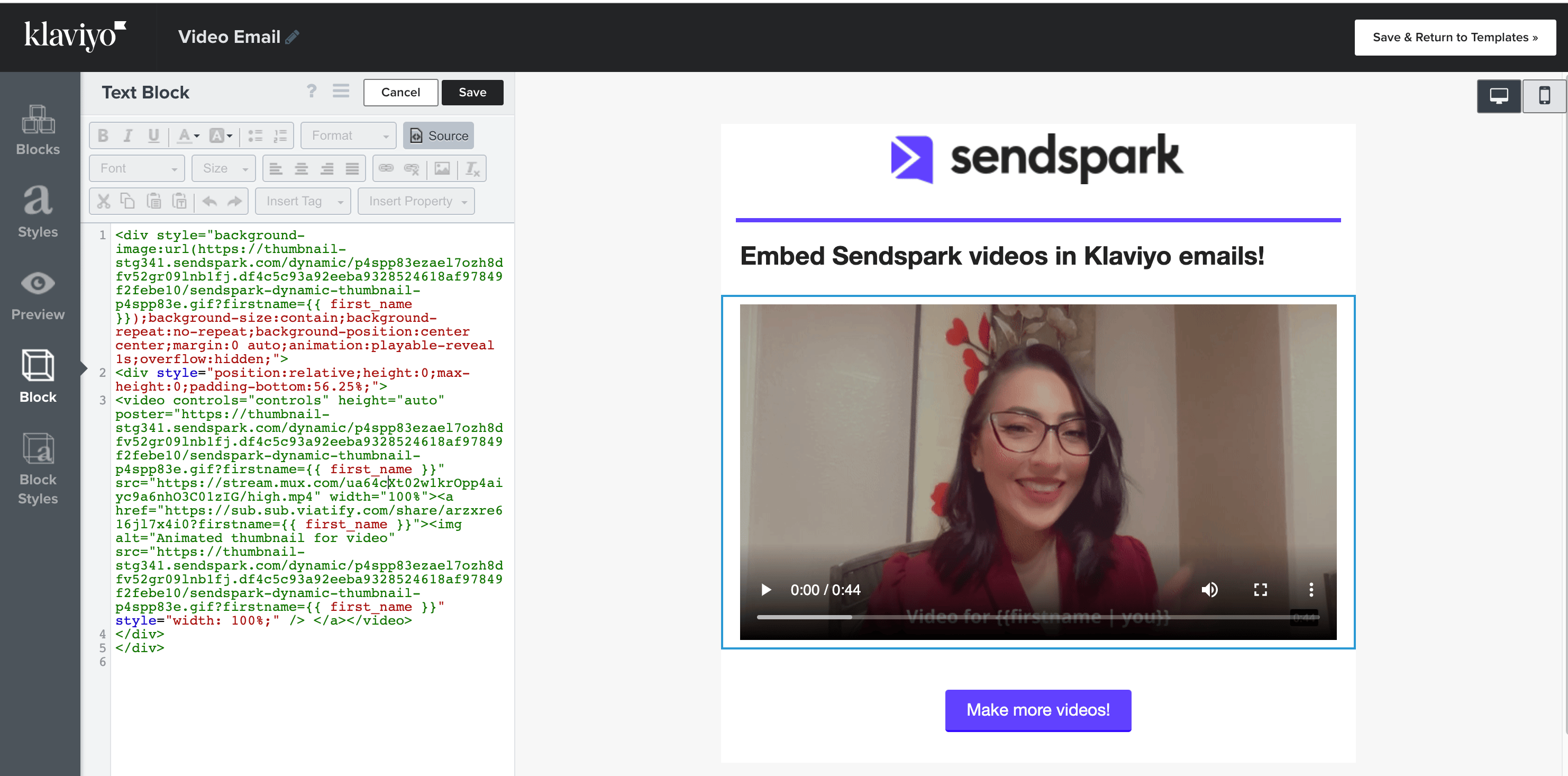Screen dimensions: 1568x776
Task: Open the Text Block hamburger menu
Action: coord(341,92)
